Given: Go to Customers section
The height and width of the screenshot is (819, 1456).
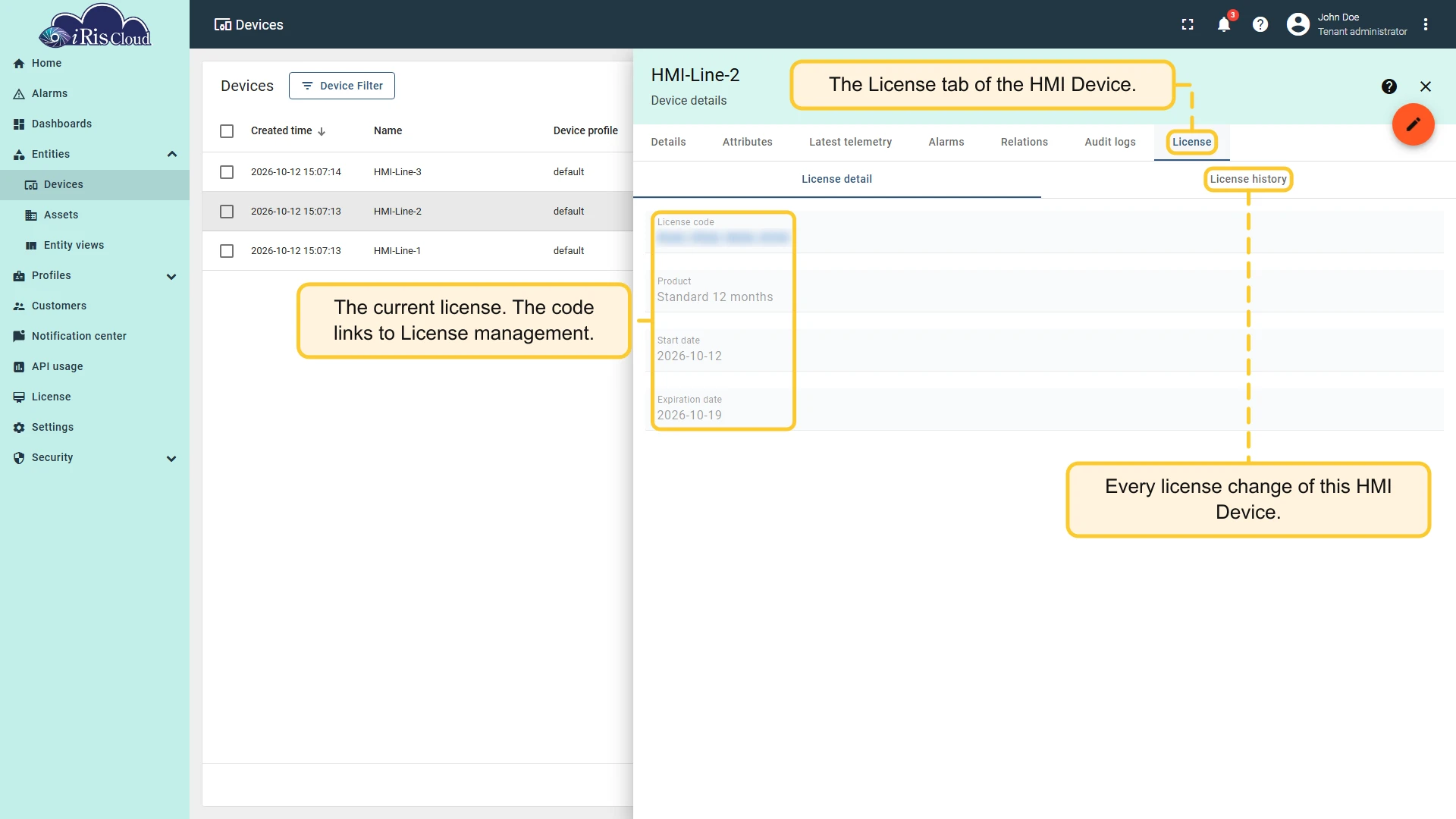Looking at the screenshot, I should coord(95,306).
